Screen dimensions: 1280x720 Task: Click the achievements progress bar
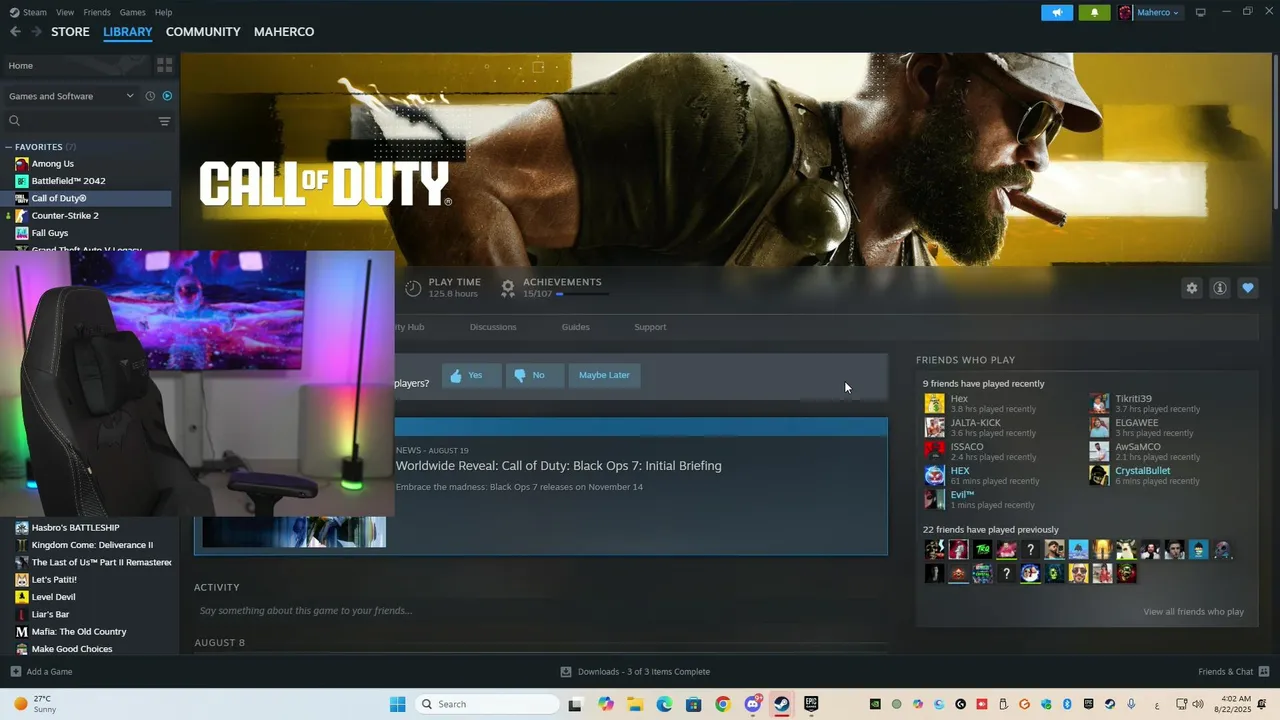(582, 294)
